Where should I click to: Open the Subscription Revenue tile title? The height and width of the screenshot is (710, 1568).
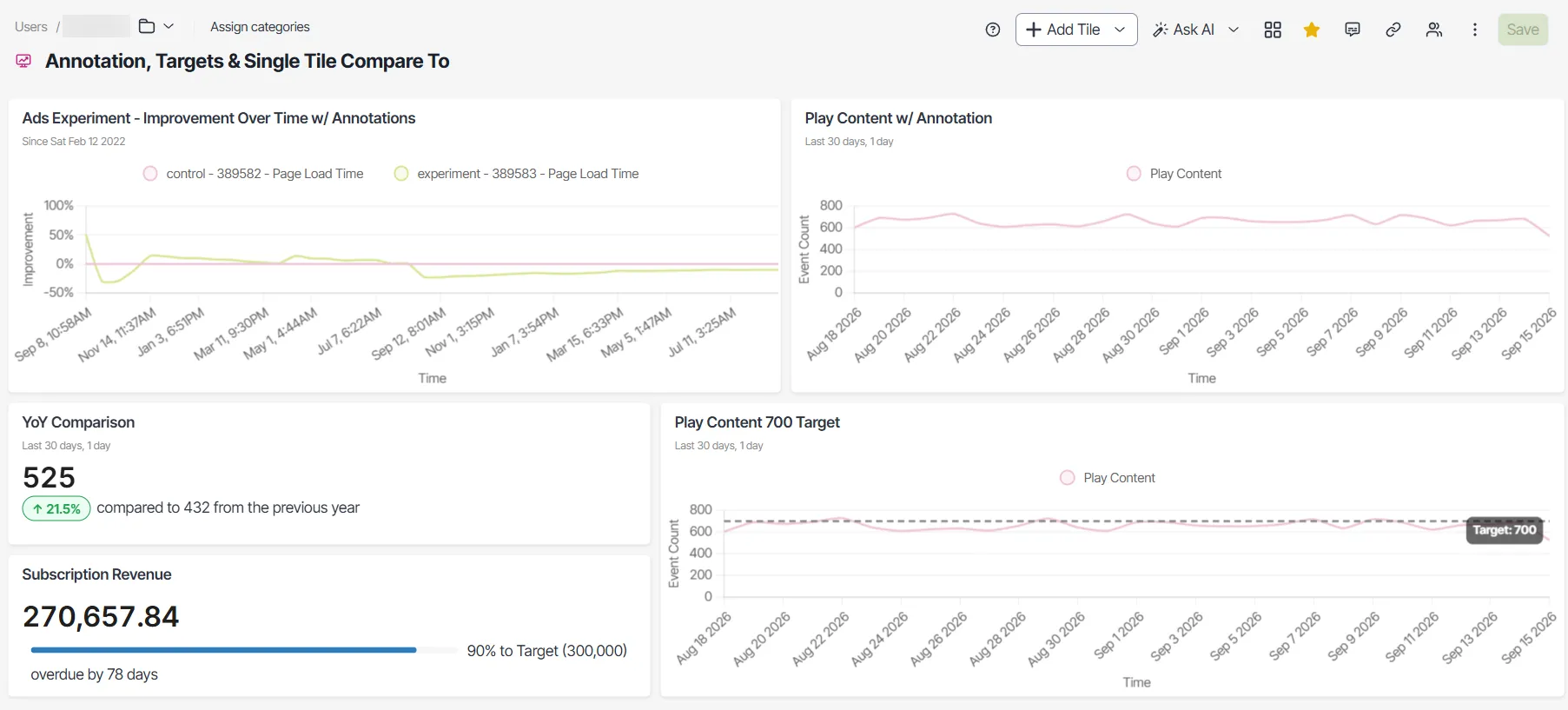coord(96,574)
